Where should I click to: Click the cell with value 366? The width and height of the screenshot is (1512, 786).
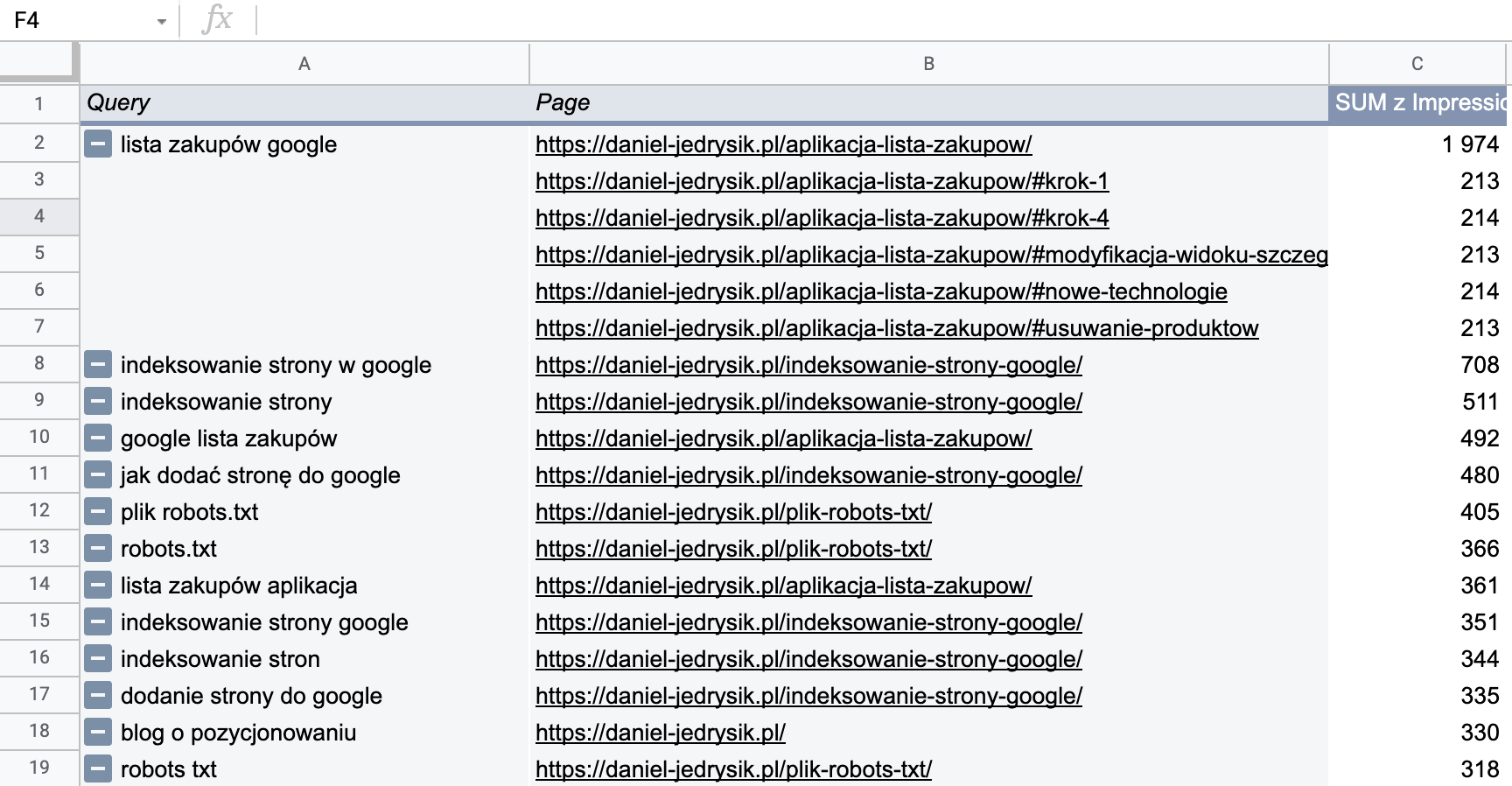(1417, 548)
